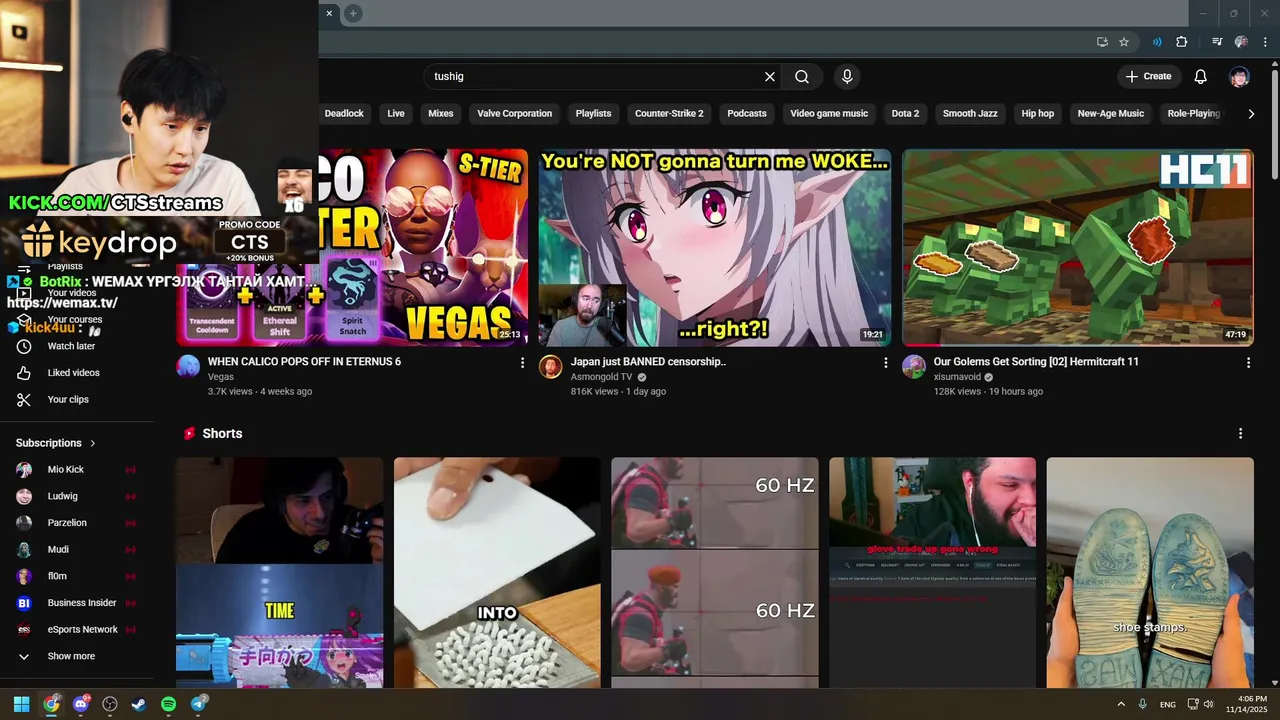Open Steam from the taskbar

(139, 704)
